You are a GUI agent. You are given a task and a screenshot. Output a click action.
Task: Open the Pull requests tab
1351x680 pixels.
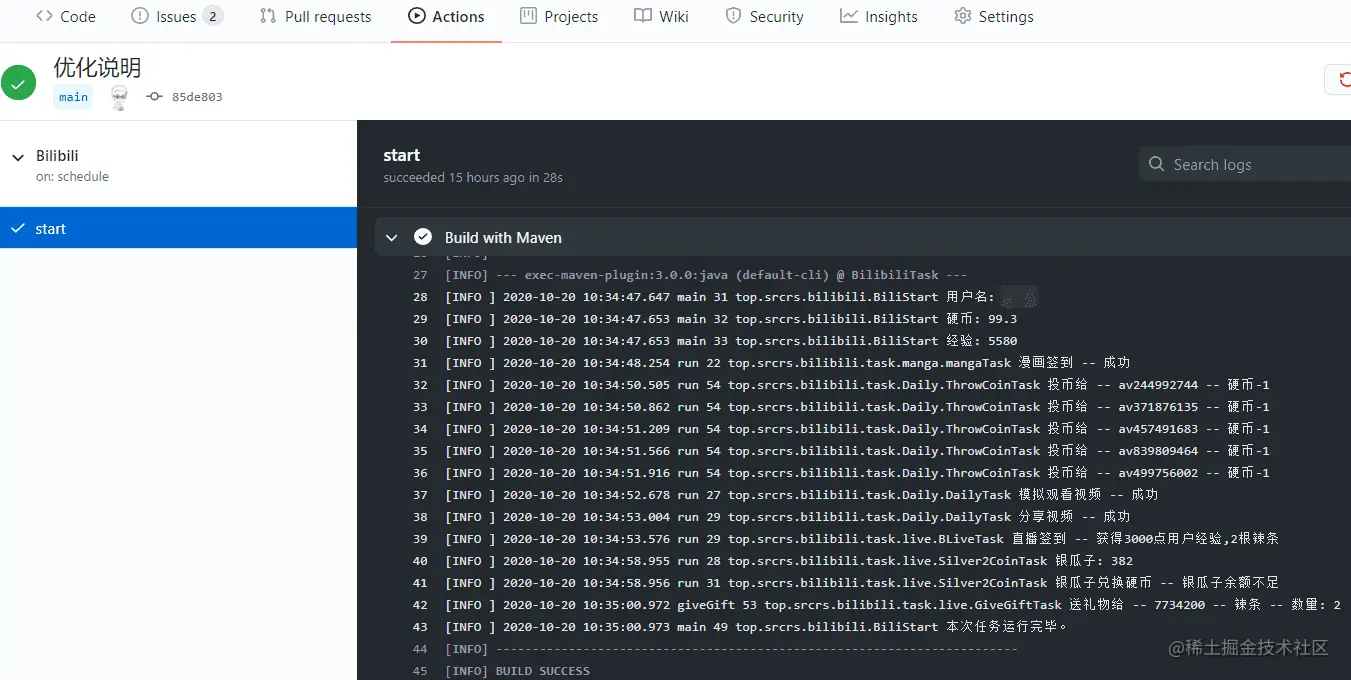click(315, 16)
